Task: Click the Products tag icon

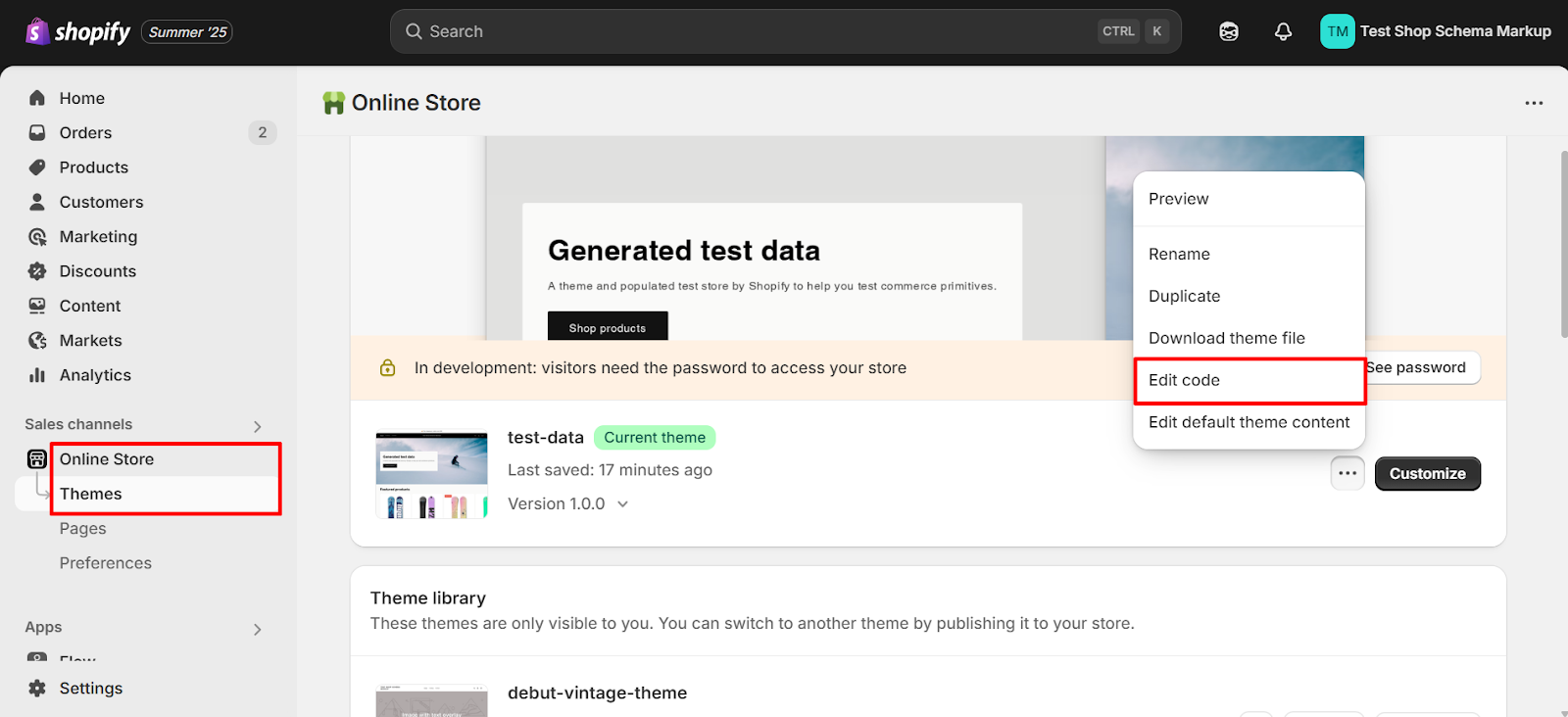Action: [x=37, y=167]
